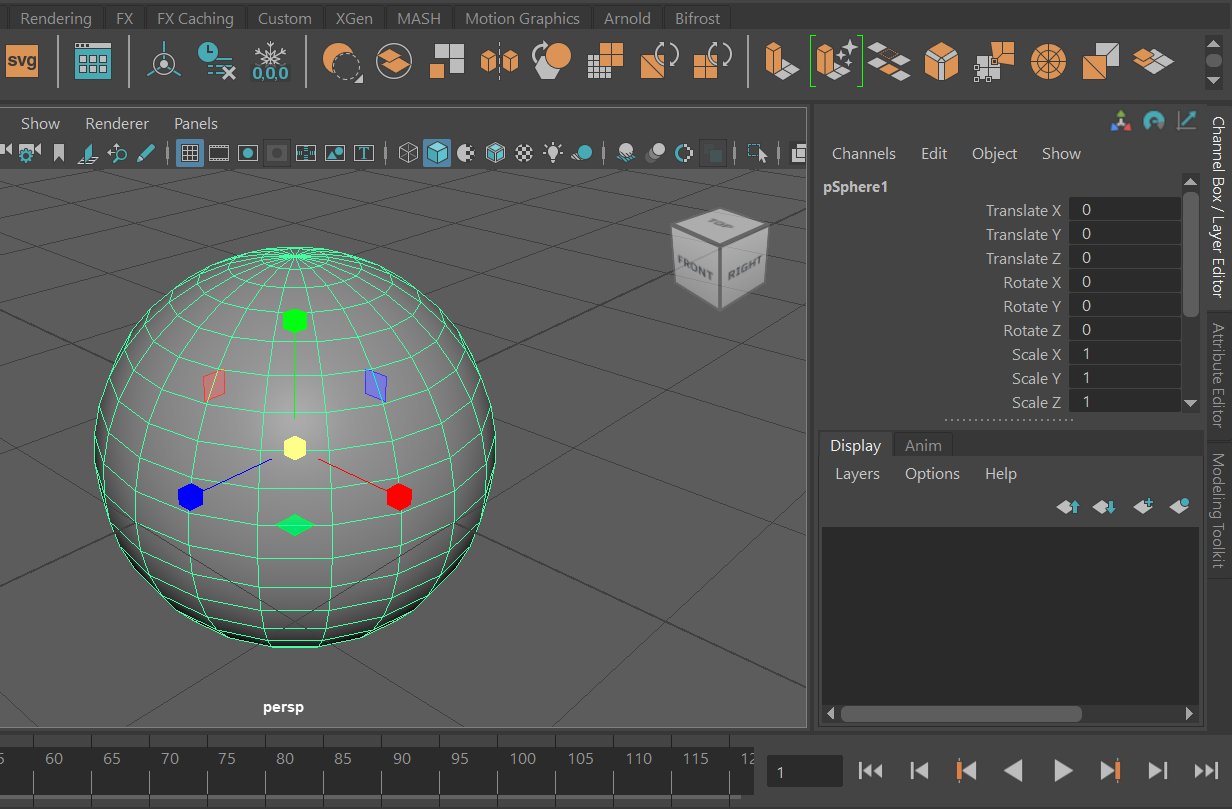Switch to the MASH shelf tab

(x=420, y=18)
